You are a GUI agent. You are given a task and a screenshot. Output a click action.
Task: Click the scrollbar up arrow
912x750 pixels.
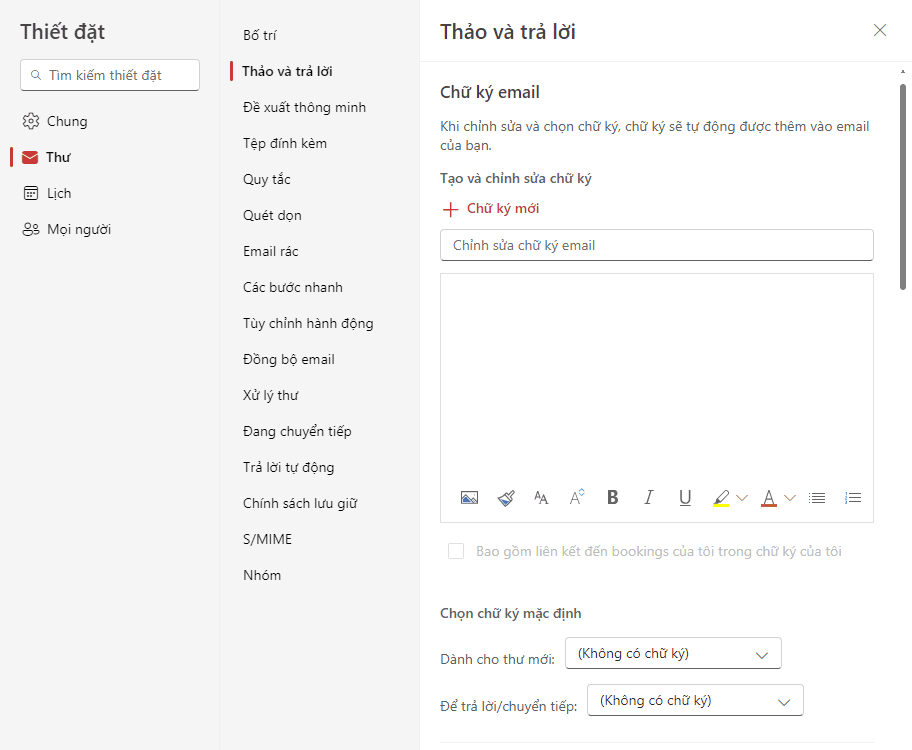(x=903, y=72)
